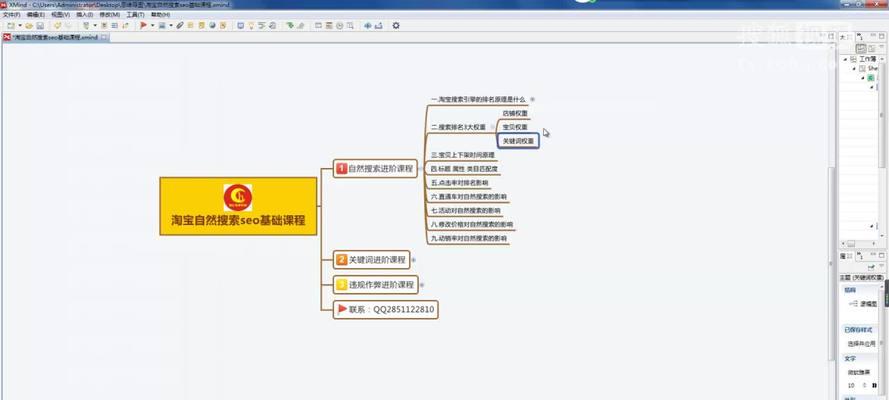
Task: Select the central topic 淘宝自然搜索seo基础课程
Action: click(238, 206)
